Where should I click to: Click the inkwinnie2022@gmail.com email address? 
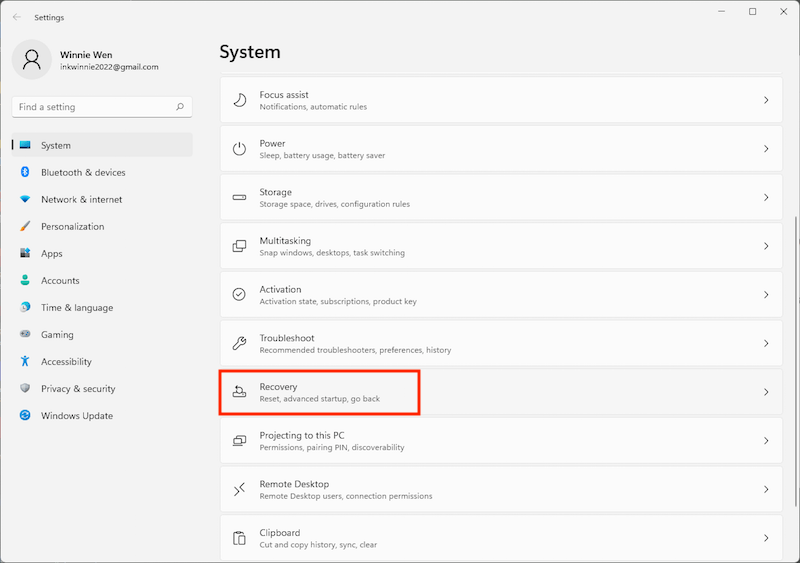pyautogui.click(x=109, y=67)
